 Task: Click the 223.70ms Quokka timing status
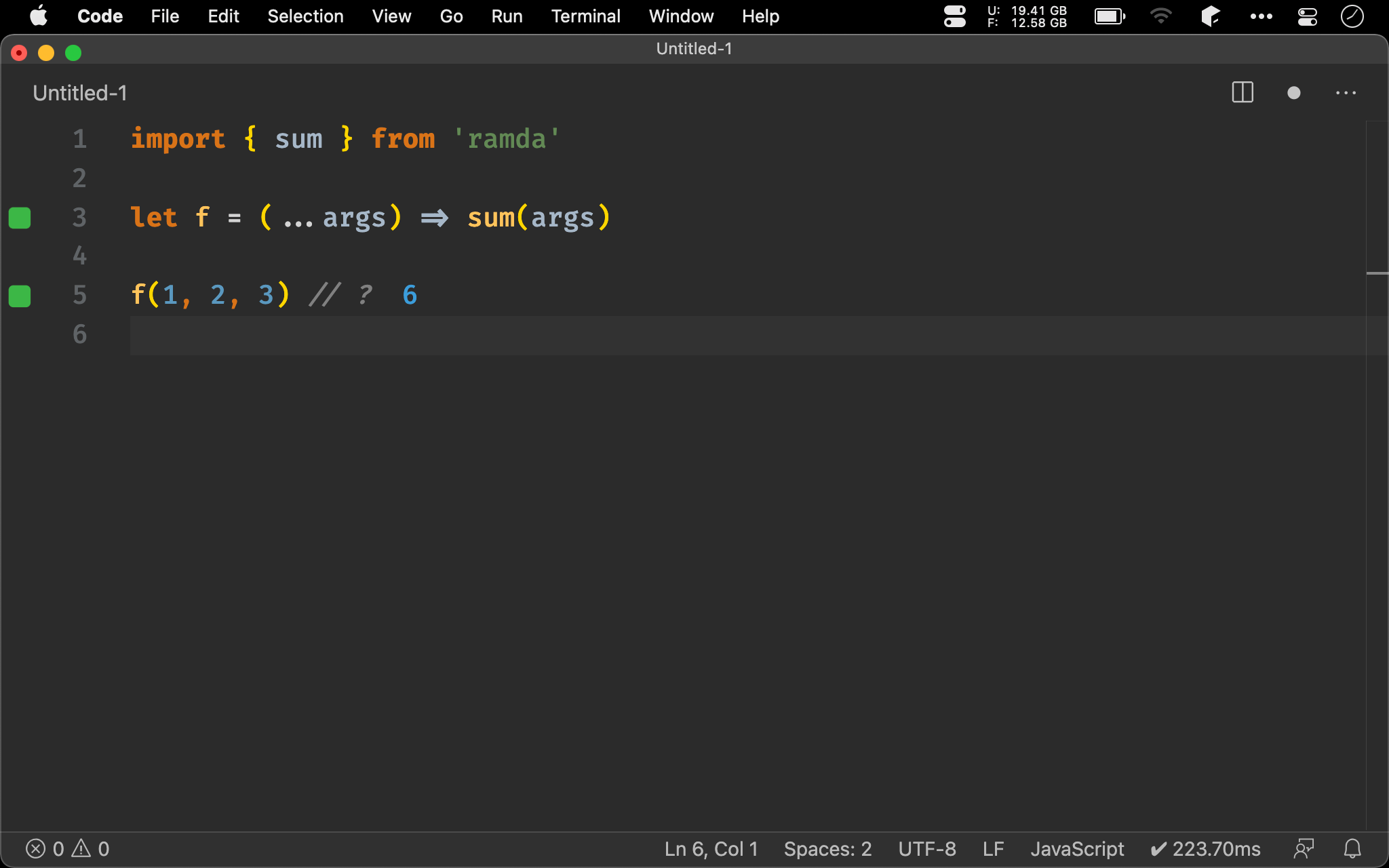coord(1205,848)
